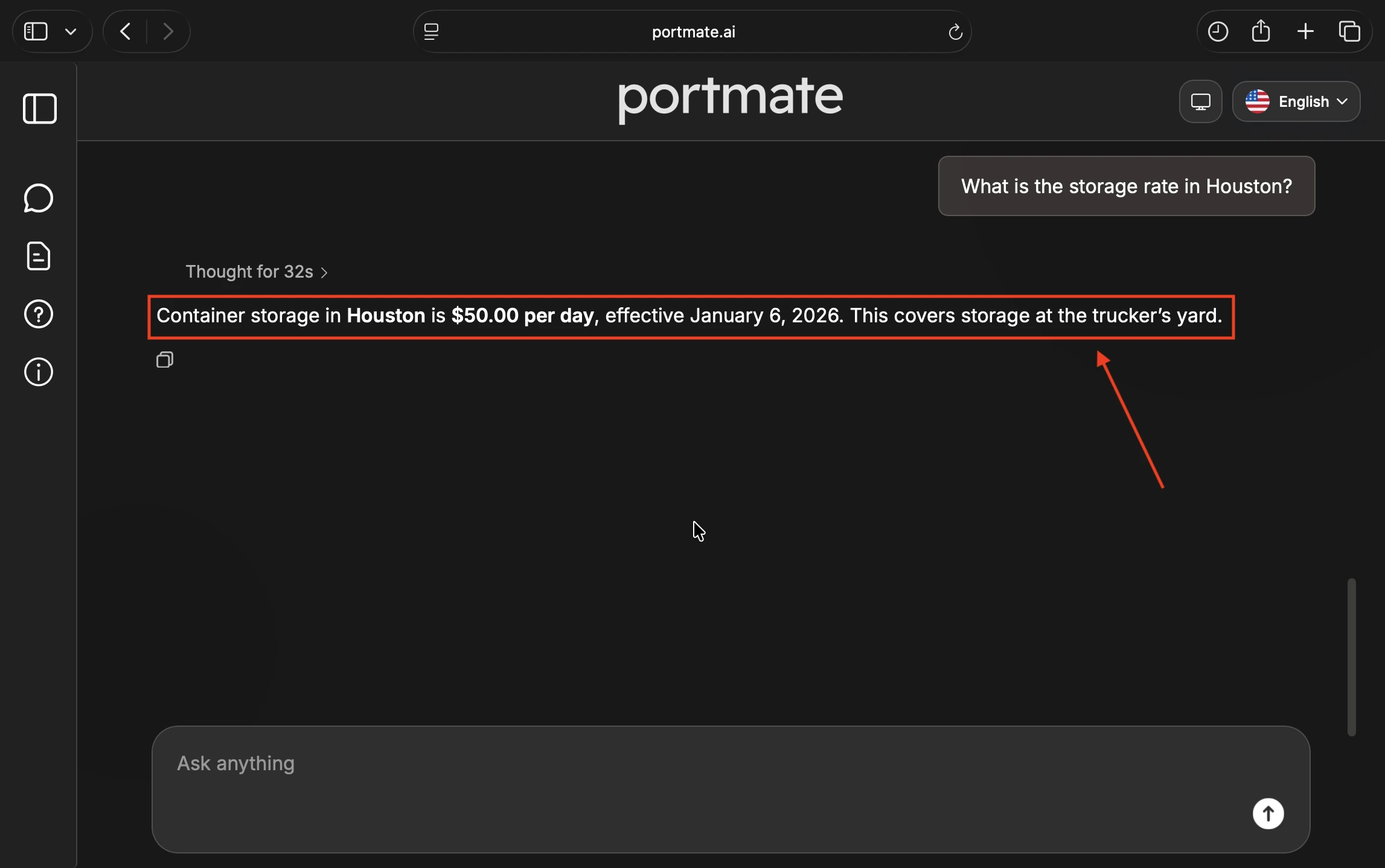Click the bold 'Houston' in the response

click(x=386, y=316)
